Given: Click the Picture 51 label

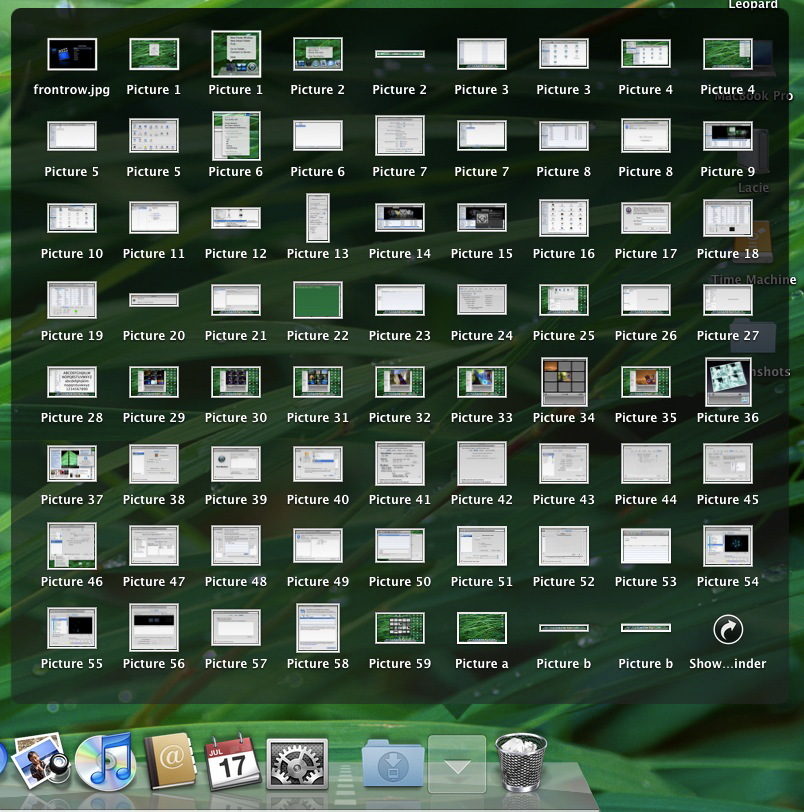Looking at the screenshot, I should tap(481, 582).
